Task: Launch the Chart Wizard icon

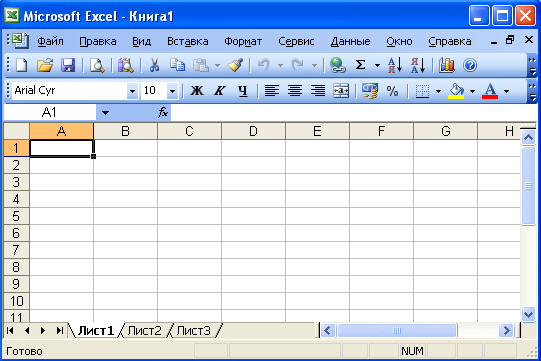Action: click(447, 65)
